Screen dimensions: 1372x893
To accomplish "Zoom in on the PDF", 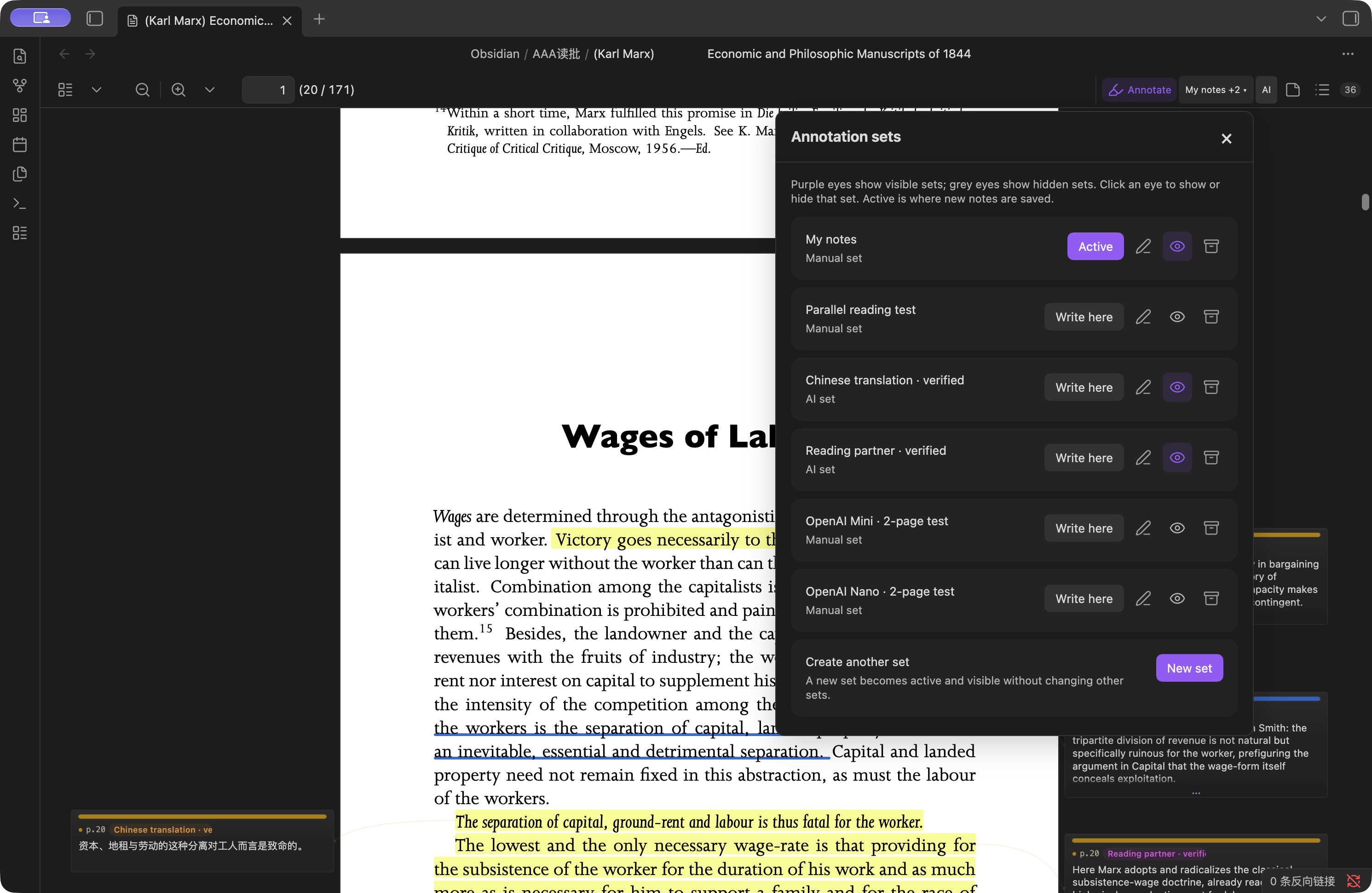I will (178, 89).
